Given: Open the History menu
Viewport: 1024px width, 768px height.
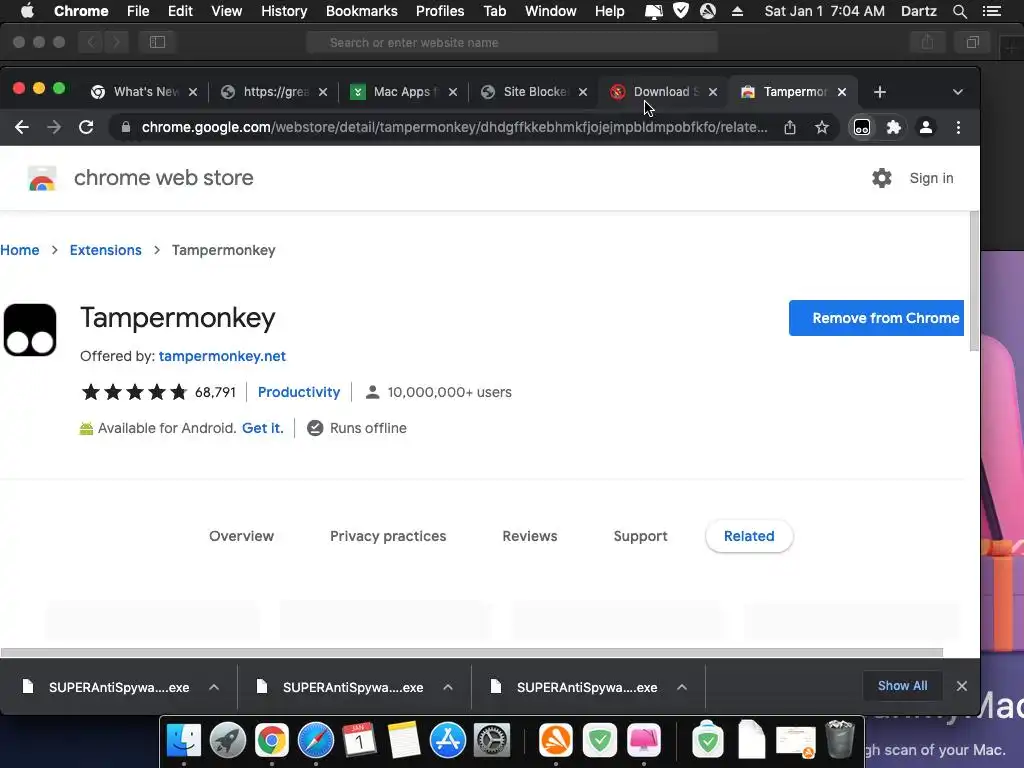Looking at the screenshot, I should click(x=284, y=11).
